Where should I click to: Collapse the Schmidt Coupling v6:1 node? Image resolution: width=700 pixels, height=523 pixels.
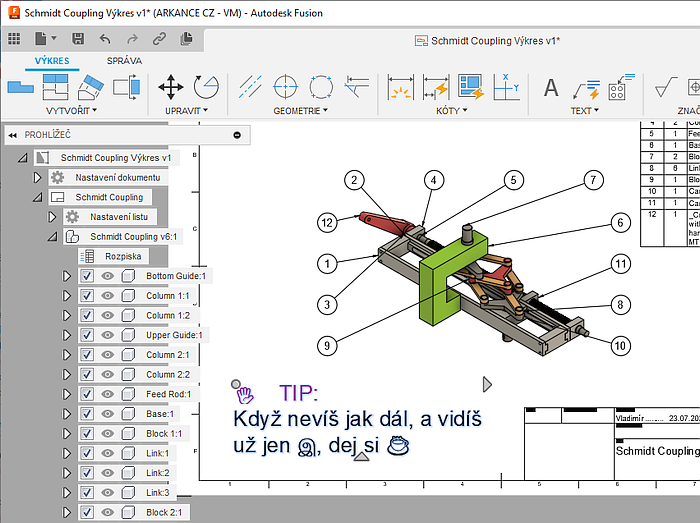click(x=53, y=237)
